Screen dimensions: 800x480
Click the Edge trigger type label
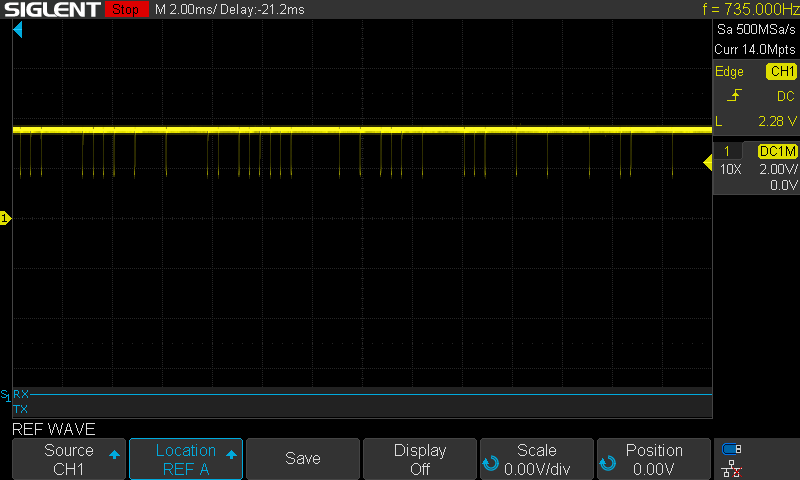coord(729,71)
